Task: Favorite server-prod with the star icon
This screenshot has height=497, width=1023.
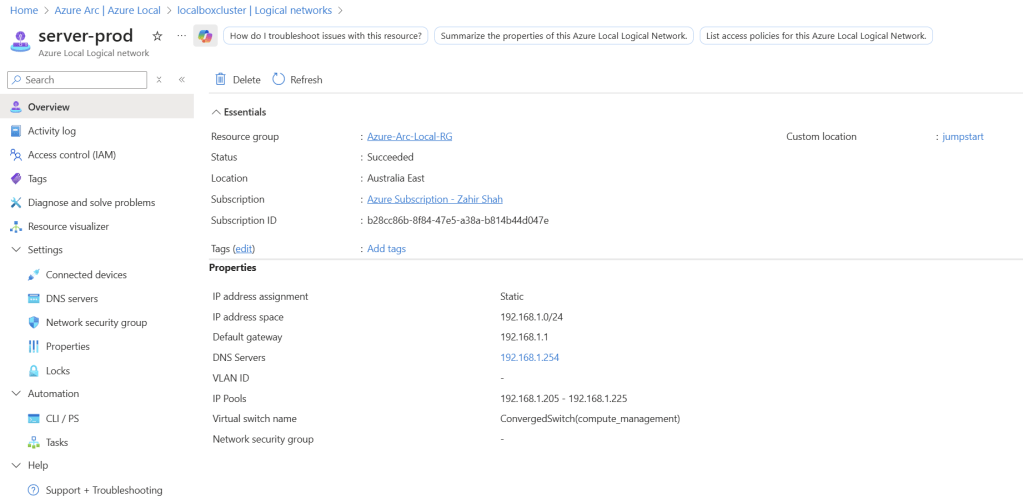Action: click(x=157, y=36)
